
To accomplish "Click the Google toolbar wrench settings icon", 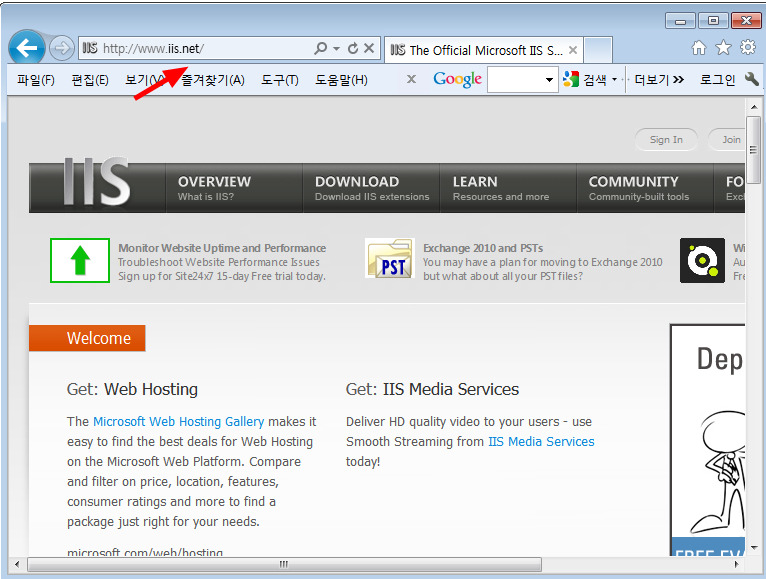I will 752,80.
